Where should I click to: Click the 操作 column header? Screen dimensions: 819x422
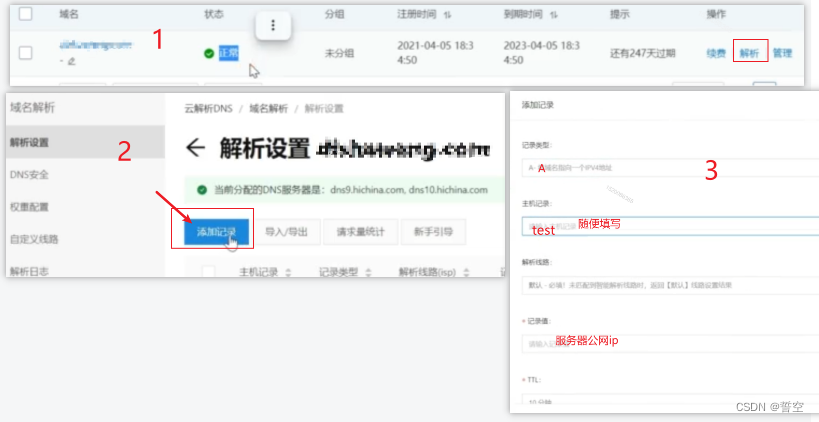point(716,14)
